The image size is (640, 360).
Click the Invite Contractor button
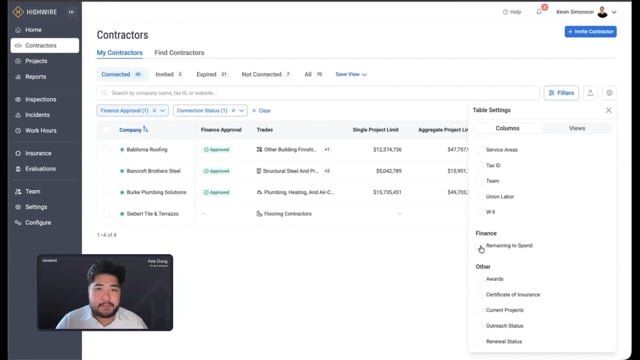point(591,31)
